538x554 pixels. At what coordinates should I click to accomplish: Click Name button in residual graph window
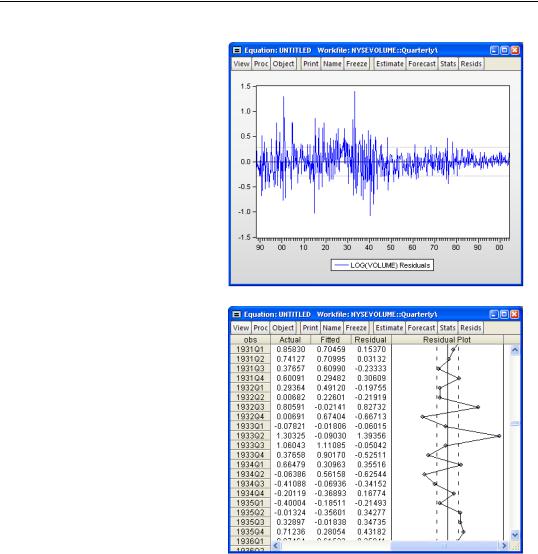[332, 64]
